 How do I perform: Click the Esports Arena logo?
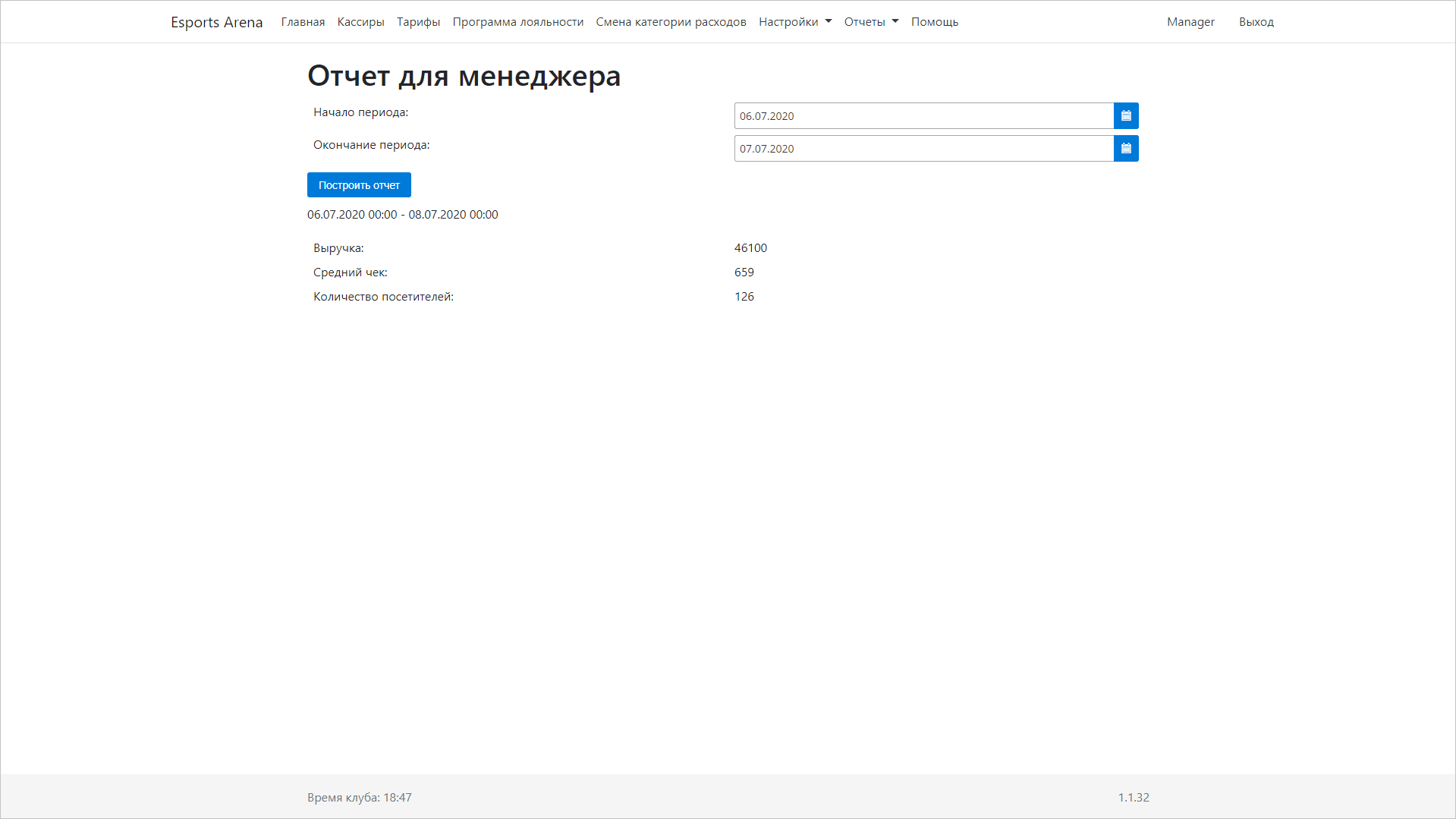217,21
